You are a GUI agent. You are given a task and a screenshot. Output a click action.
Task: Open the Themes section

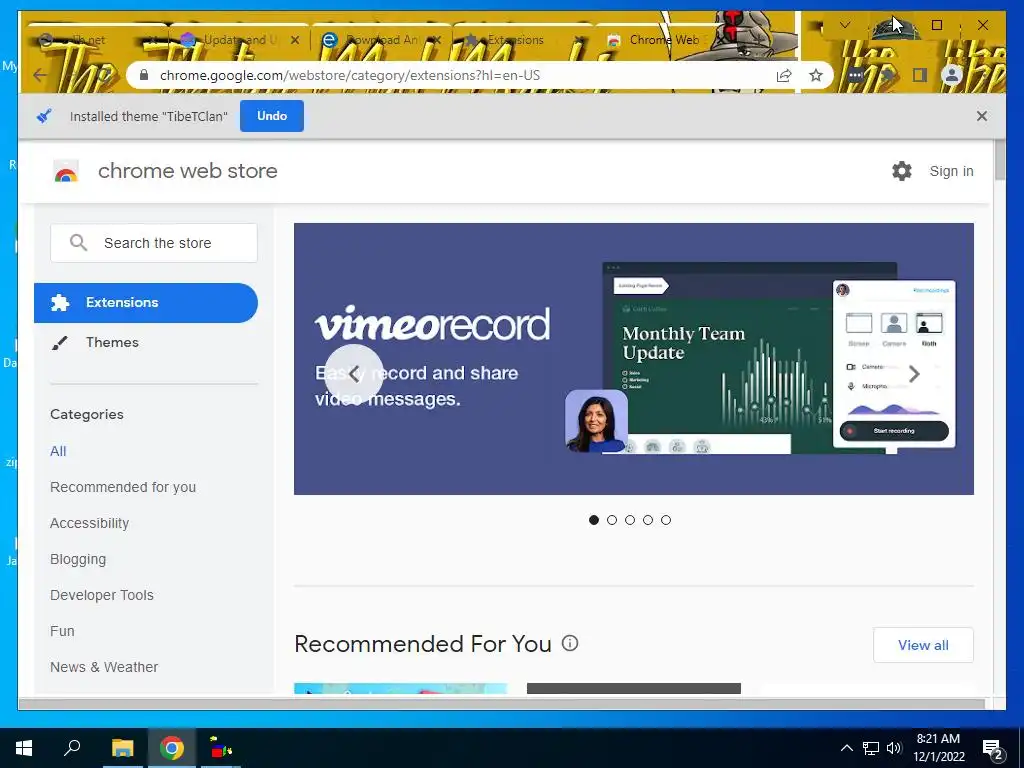[x=112, y=342]
